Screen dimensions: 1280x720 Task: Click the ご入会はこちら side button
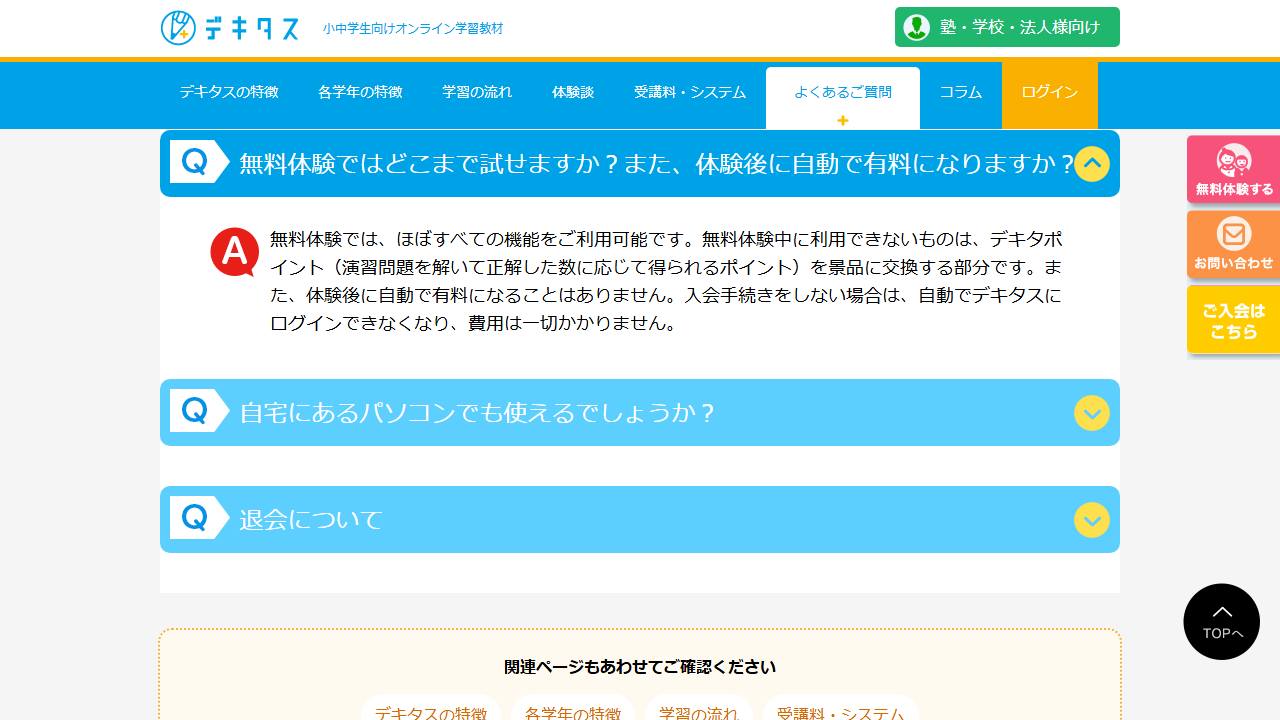[x=1234, y=320]
